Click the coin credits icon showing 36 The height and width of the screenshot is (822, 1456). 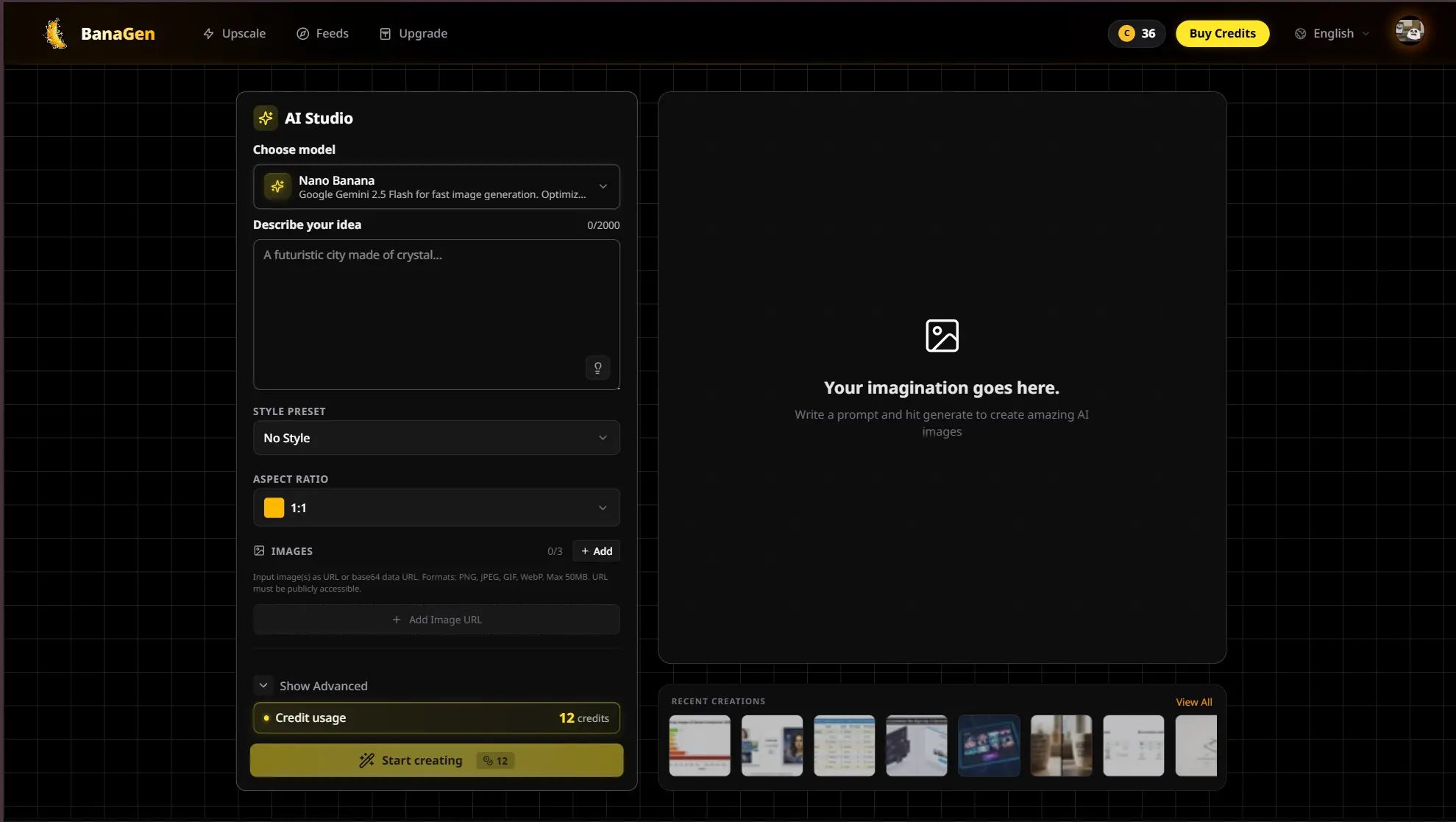tap(1126, 33)
